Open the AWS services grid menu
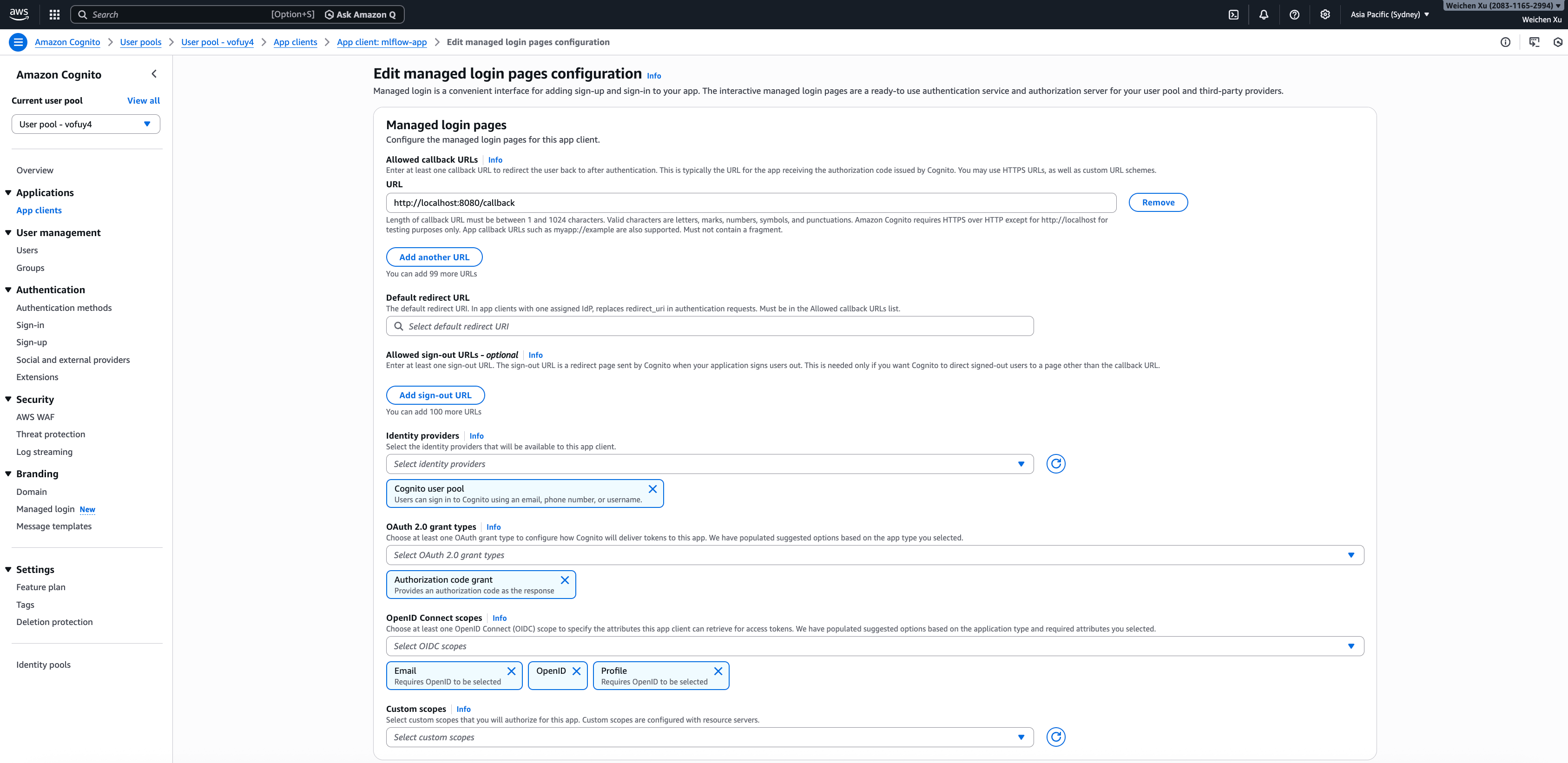Screen dimensions: 1568x763 54,14
